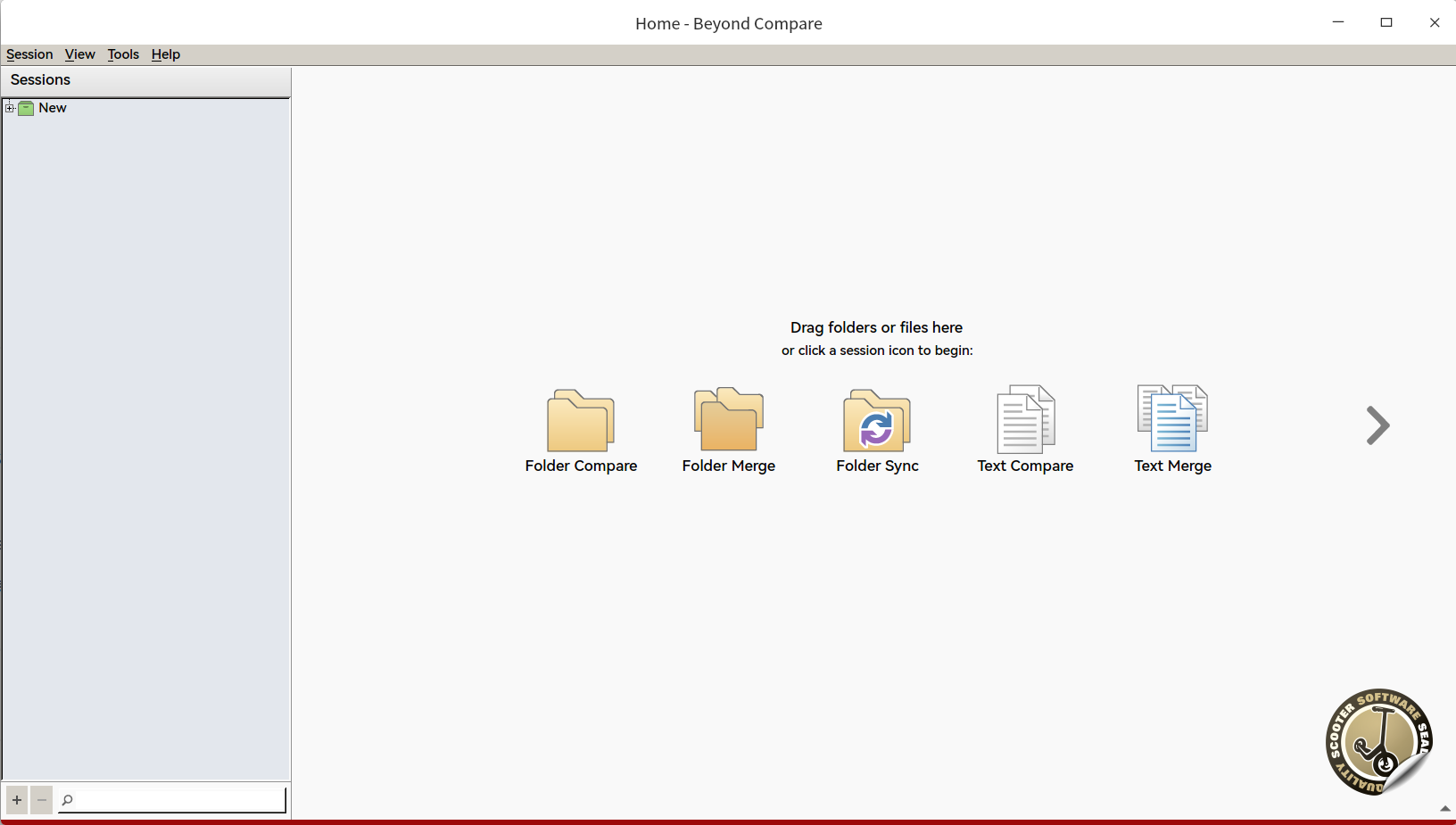Viewport: 1456px width, 825px height.
Task: Click the Sessions panel header
Action: point(146,80)
